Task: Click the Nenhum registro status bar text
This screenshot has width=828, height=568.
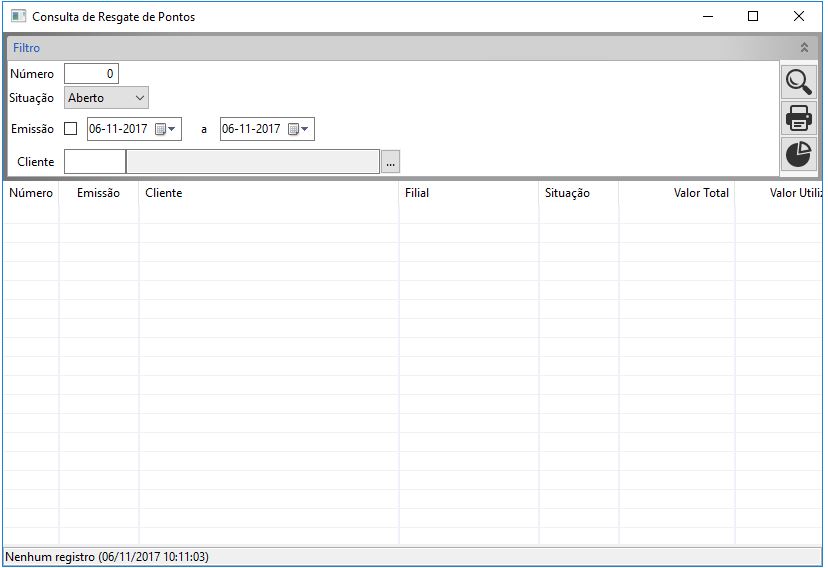Action: tap(107, 556)
